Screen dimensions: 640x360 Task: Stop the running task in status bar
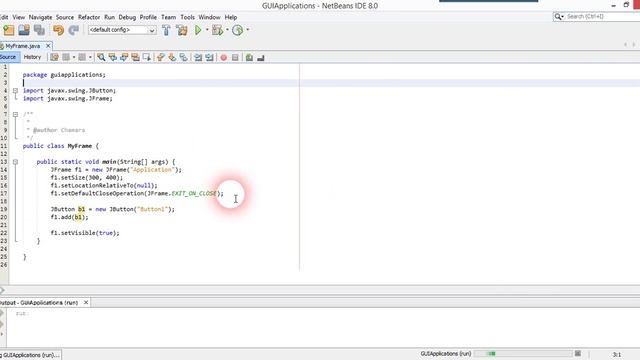pos(578,353)
